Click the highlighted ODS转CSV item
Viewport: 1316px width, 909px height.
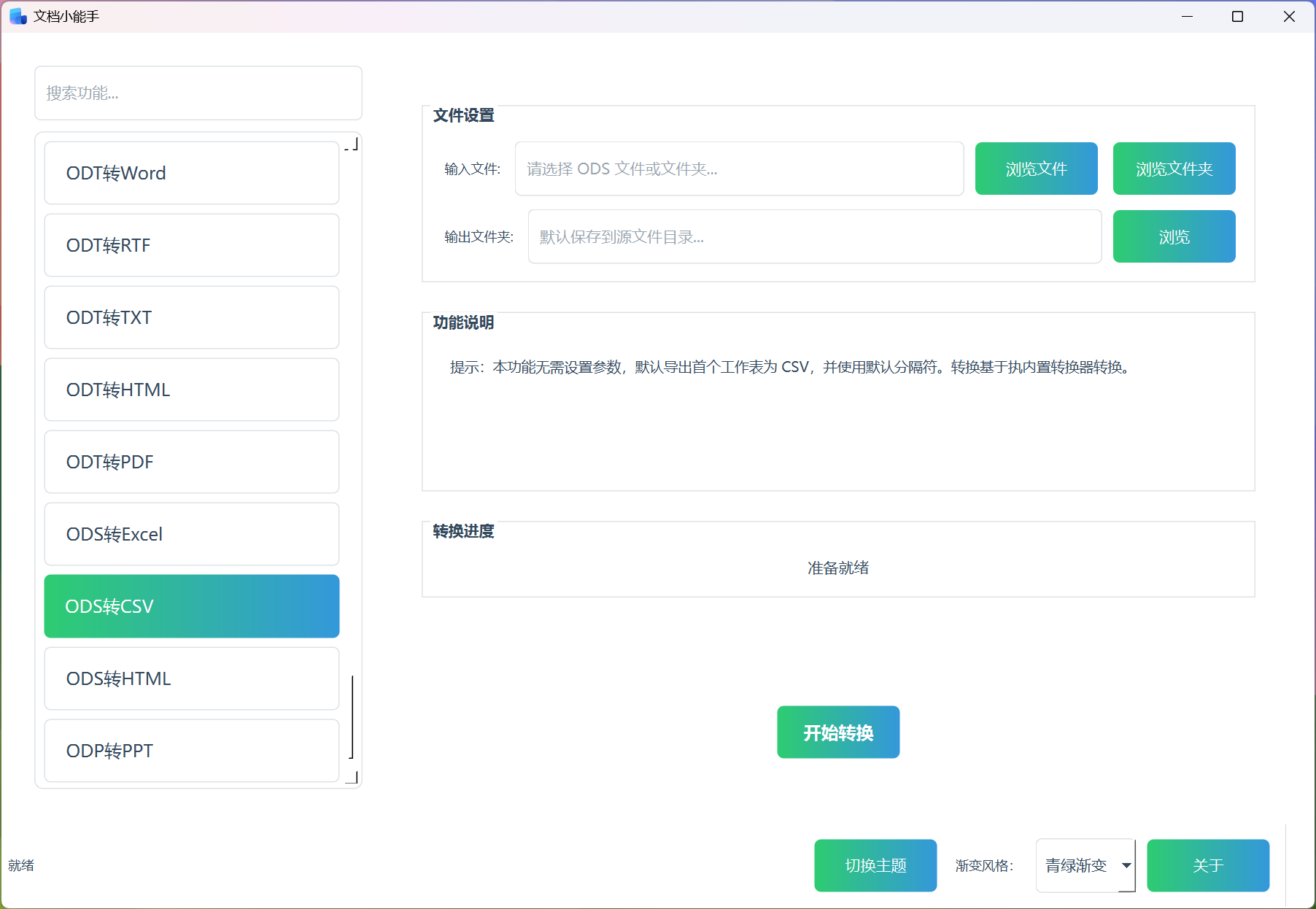[191, 606]
